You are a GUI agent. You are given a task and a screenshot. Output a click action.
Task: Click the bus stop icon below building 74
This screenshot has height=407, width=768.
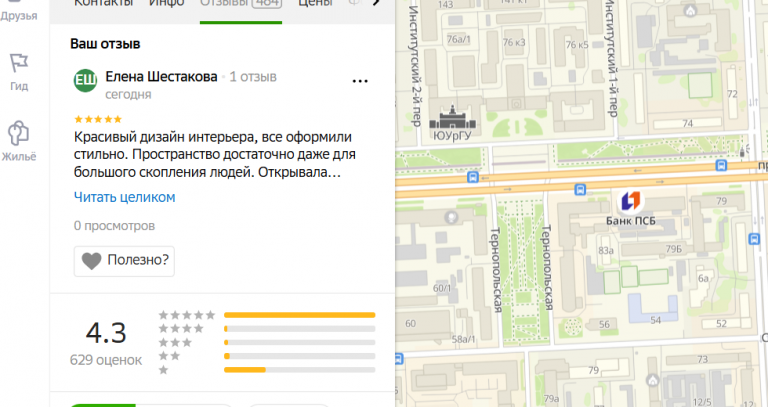point(721,165)
